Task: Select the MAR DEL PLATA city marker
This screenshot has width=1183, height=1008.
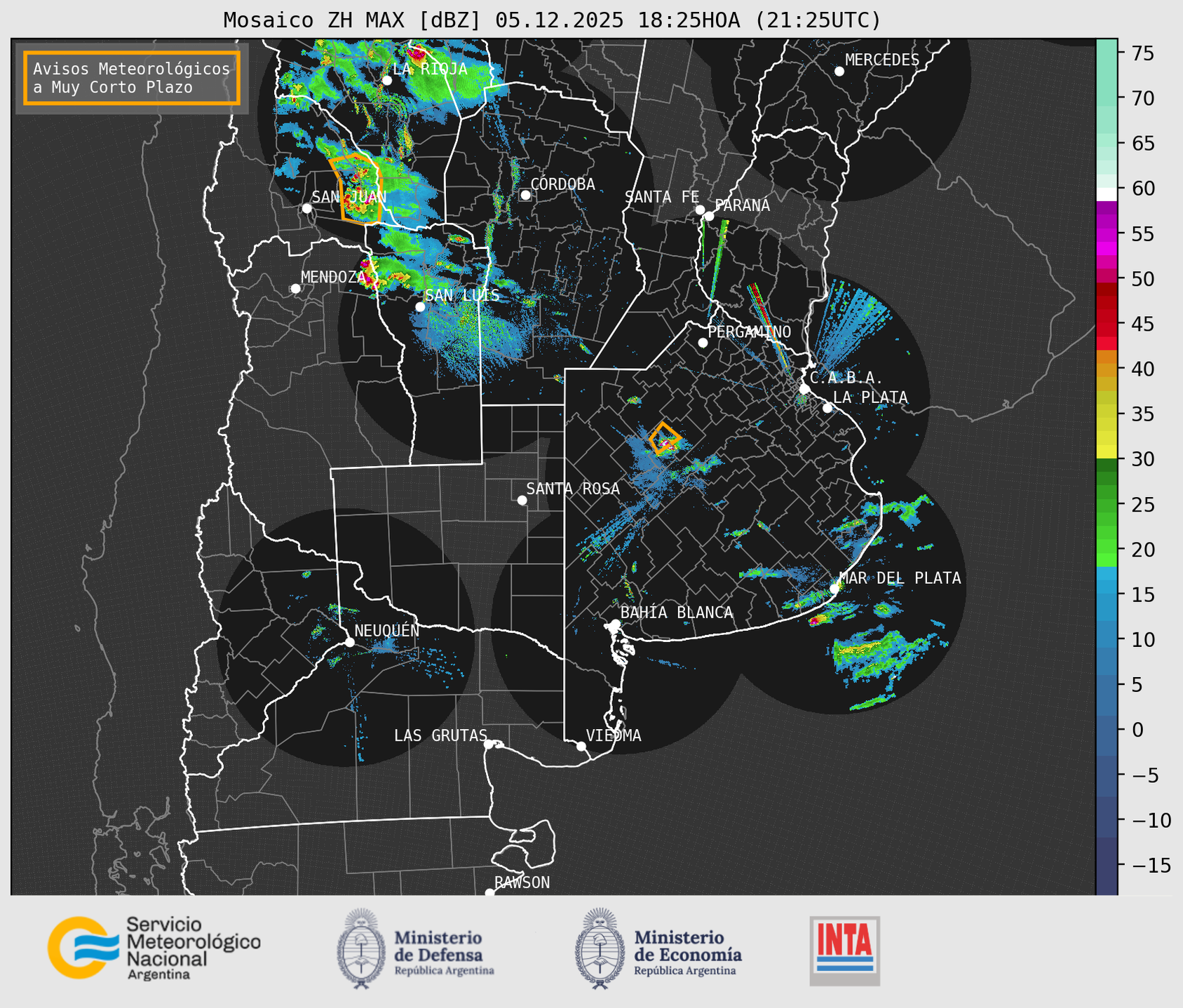Action: pos(834,589)
